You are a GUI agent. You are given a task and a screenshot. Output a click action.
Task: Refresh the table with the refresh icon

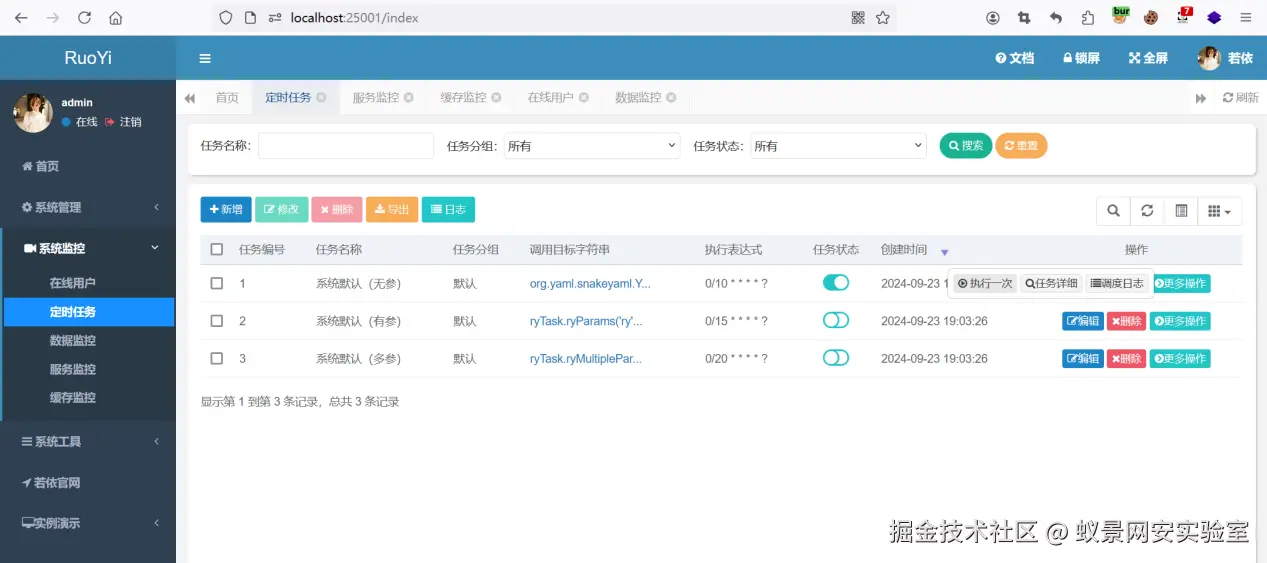click(1147, 211)
